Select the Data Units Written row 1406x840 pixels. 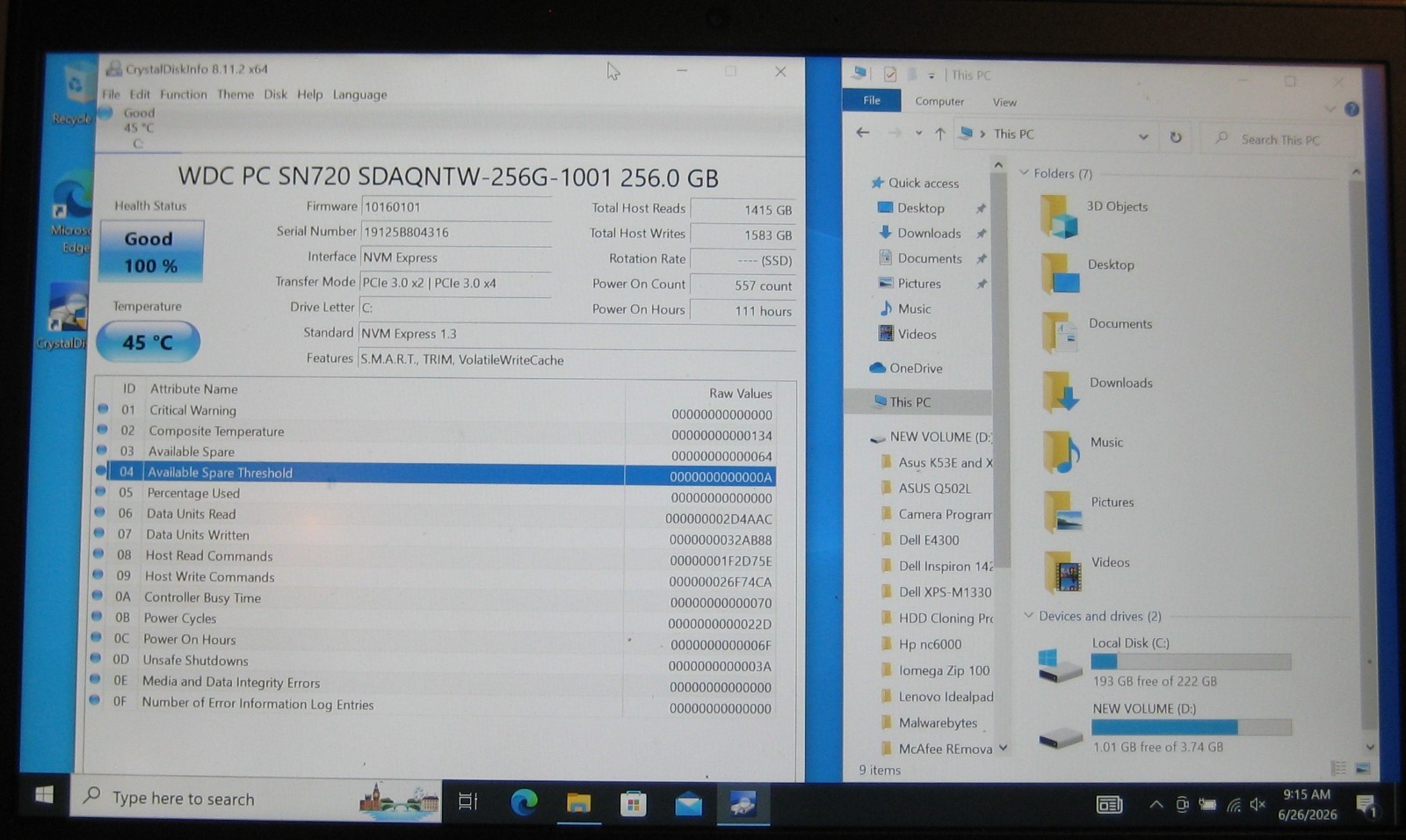(435, 535)
